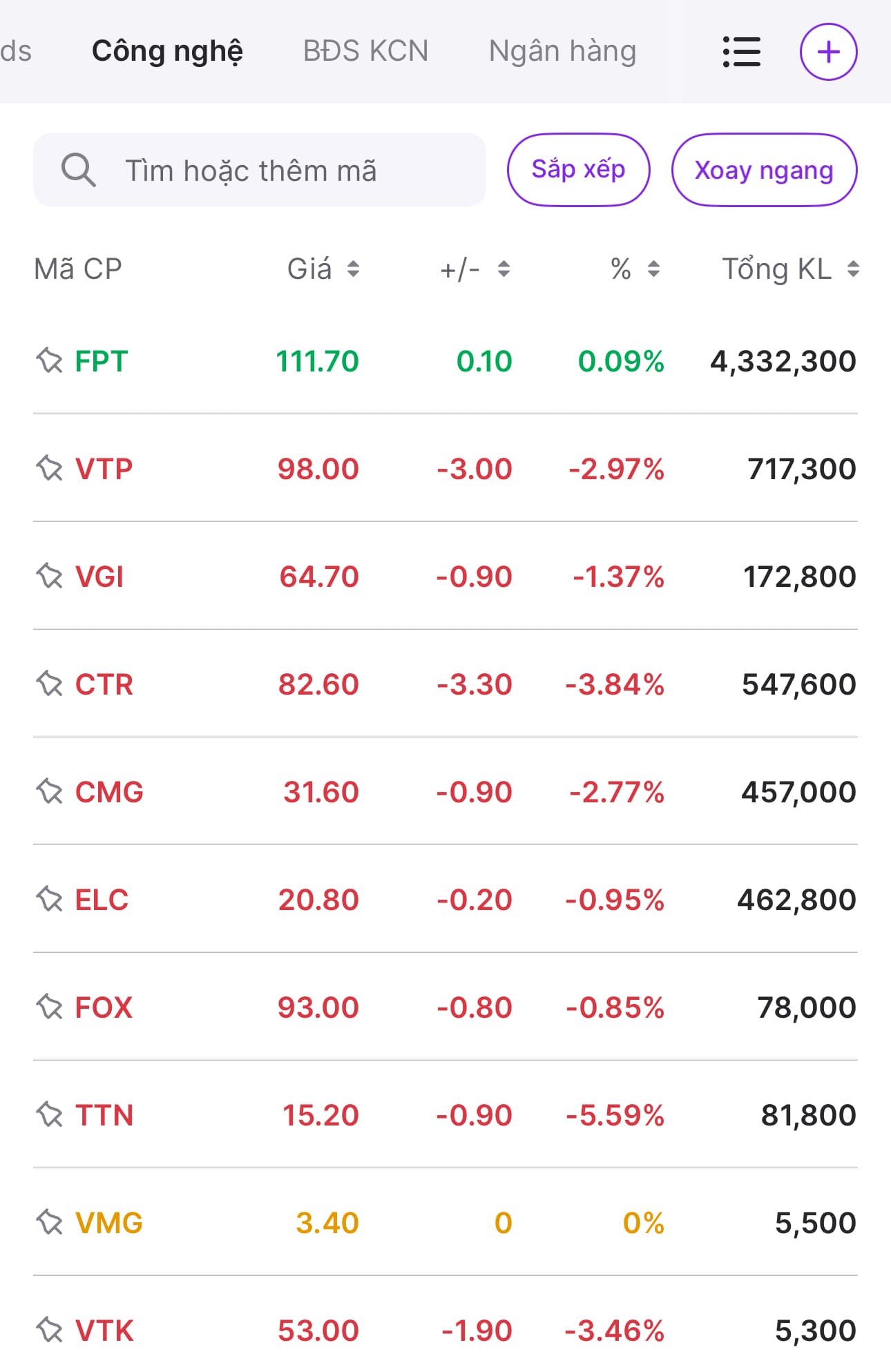891x1372 pixels.
Task: Tap the add watchlist plus icon
Action: click(828, 52)
